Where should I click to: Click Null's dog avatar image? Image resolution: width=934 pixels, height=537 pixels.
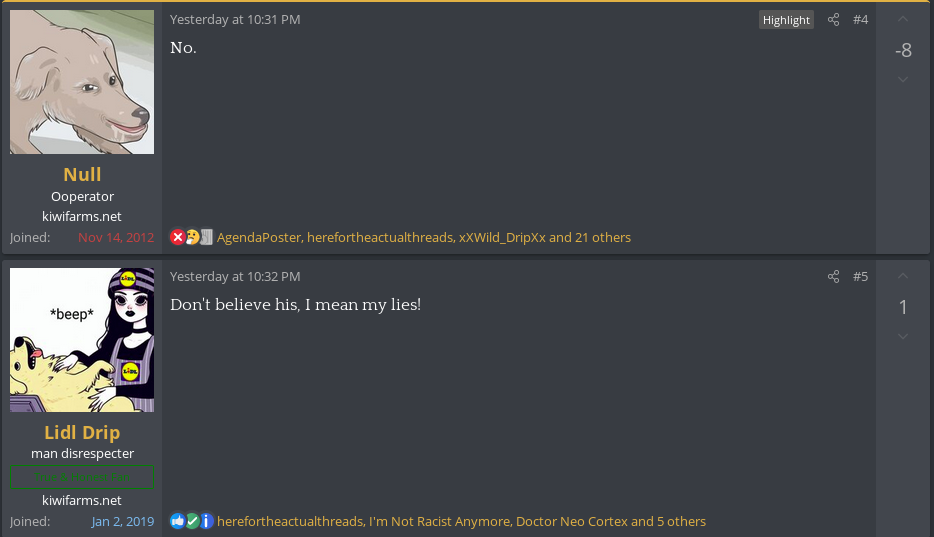[x=82, y=82]
